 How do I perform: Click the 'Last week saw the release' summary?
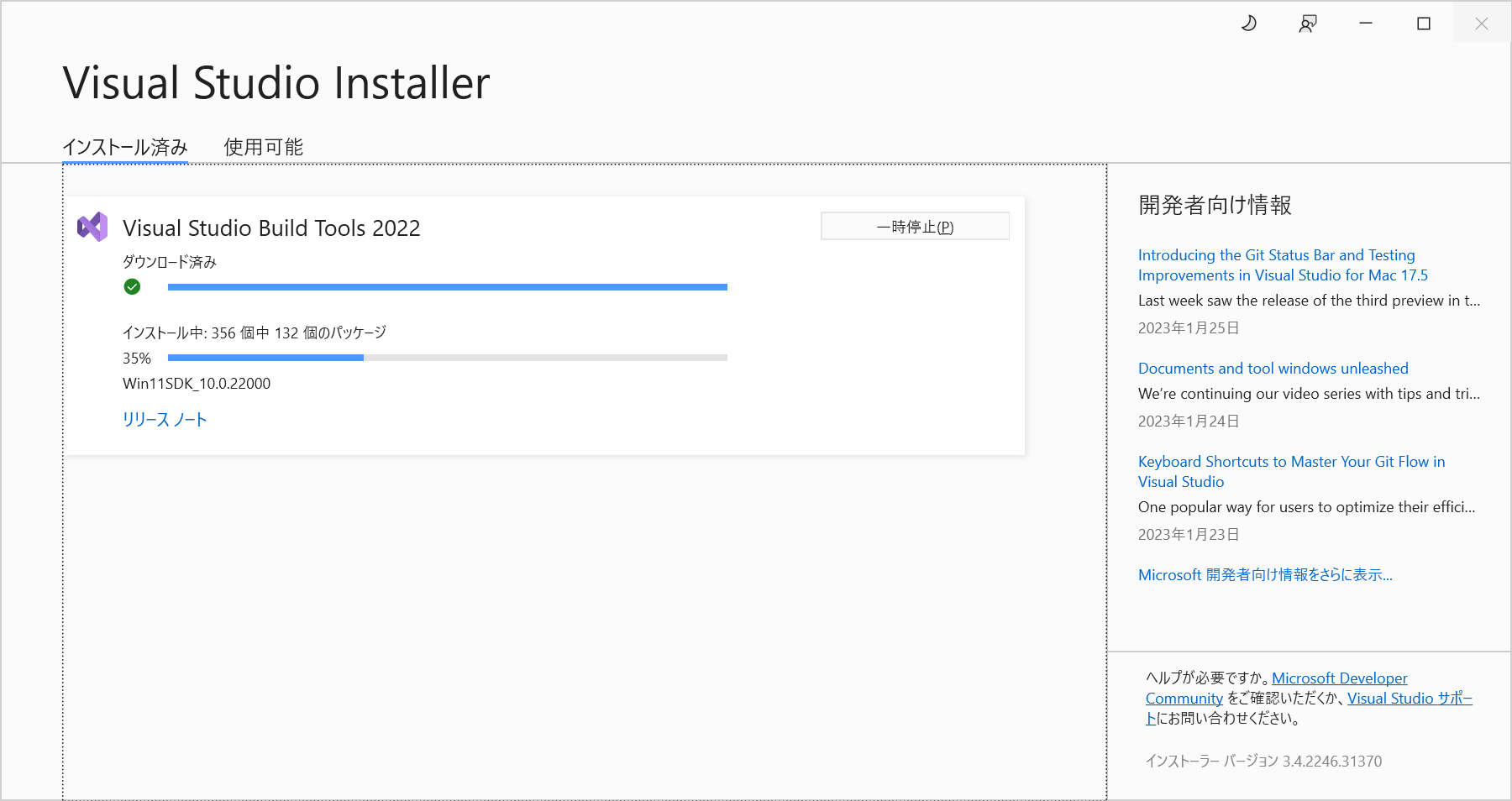[x=1309, y=301]
